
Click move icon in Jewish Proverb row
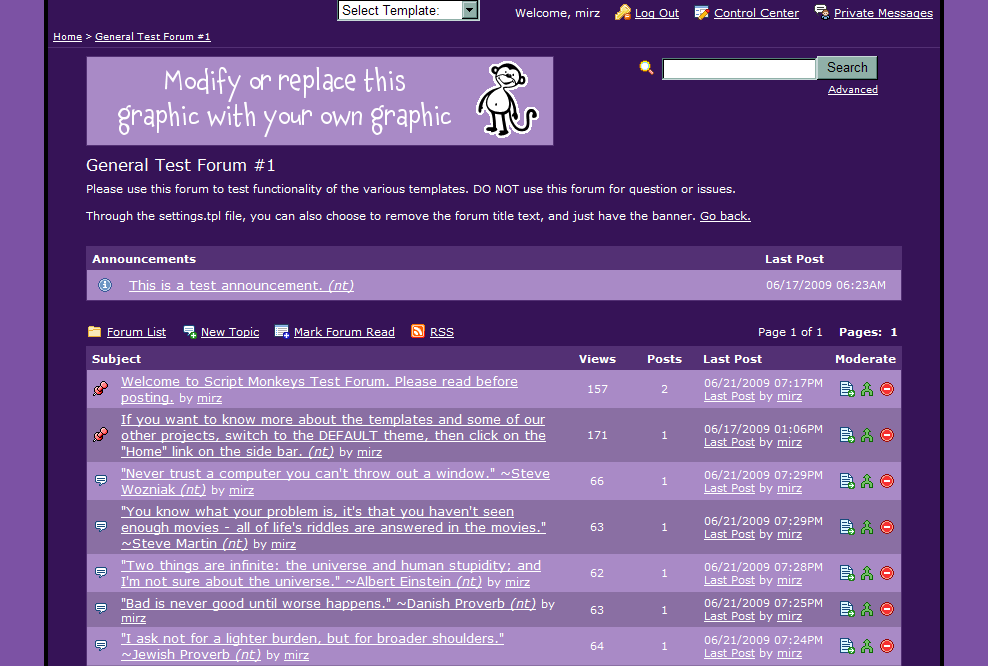point(847,646)
